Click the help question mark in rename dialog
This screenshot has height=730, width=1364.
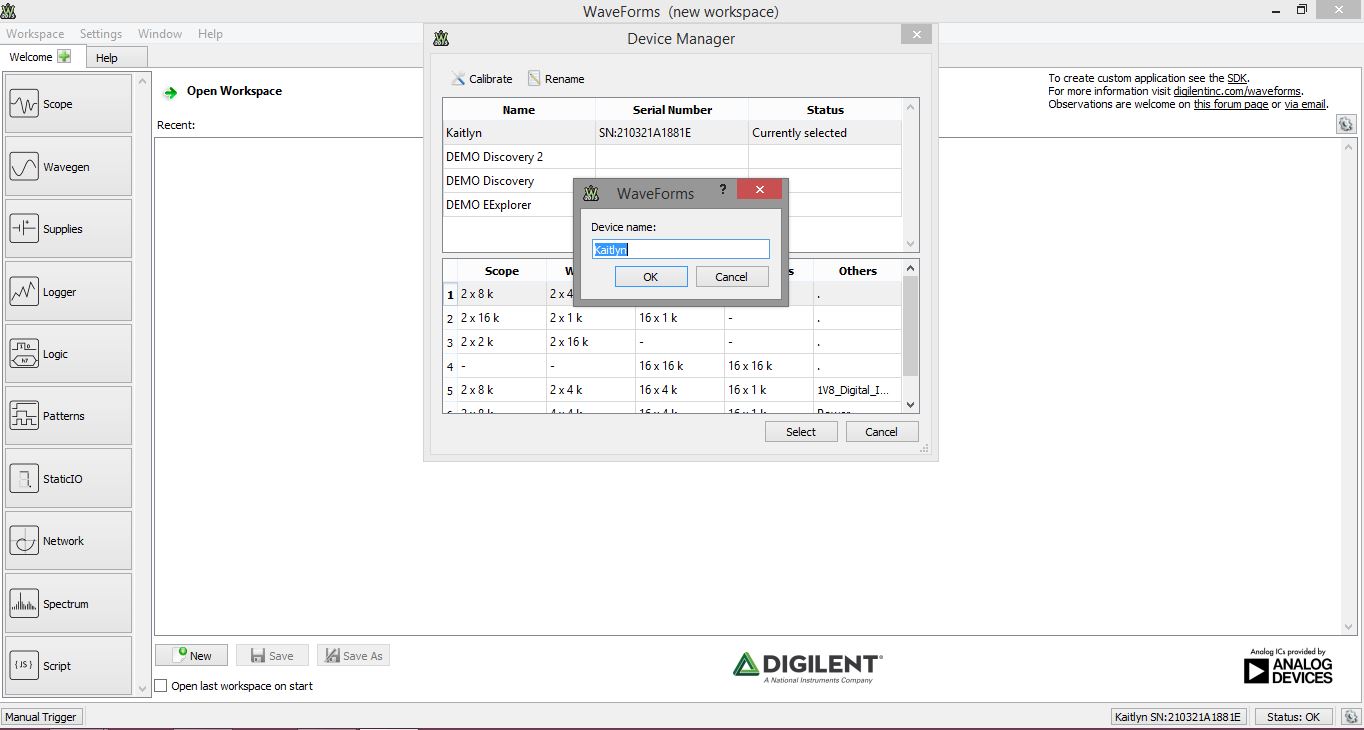click(x=723, y=189)
